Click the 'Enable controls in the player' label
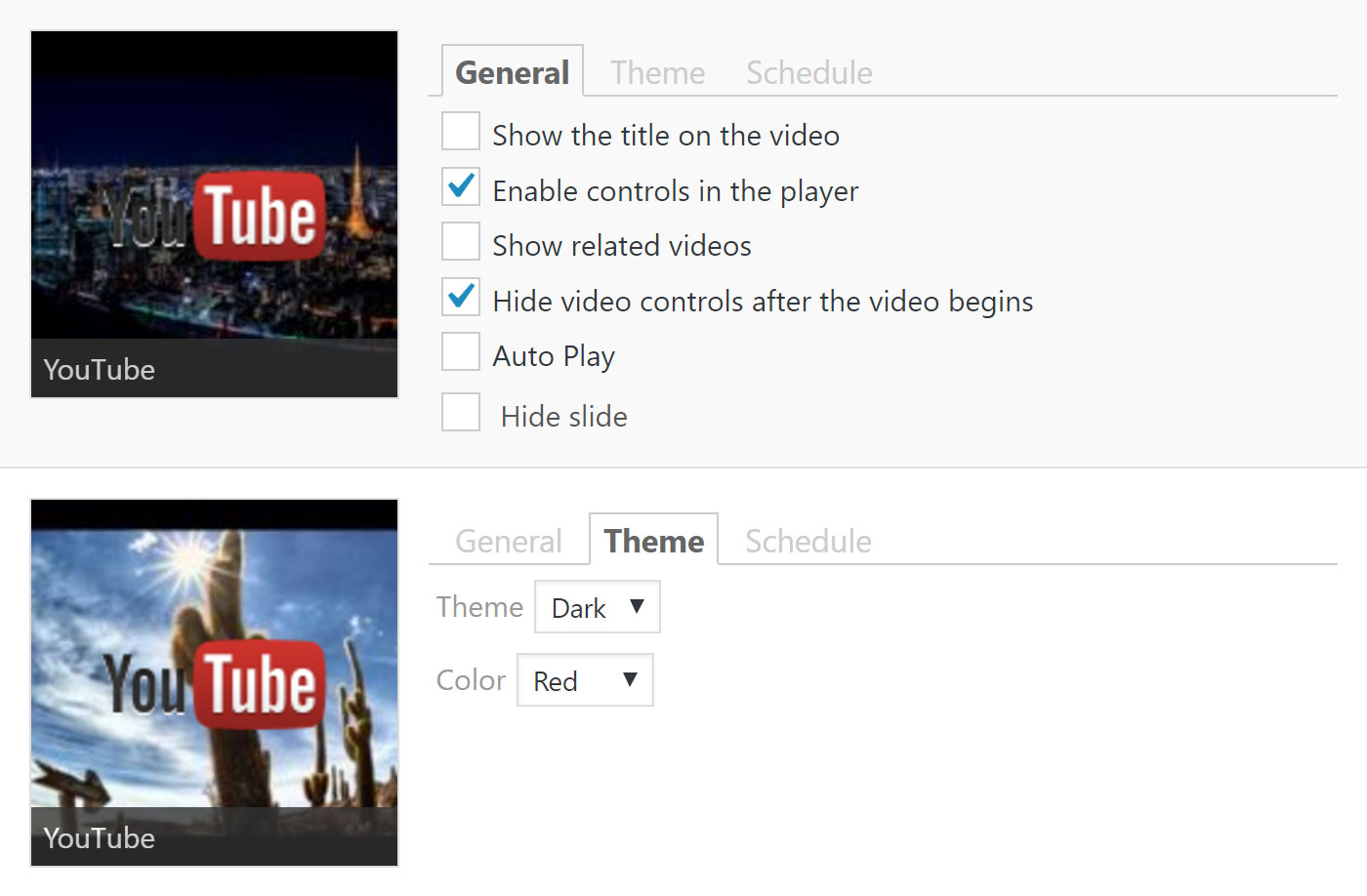 click(x=676, y=191)
